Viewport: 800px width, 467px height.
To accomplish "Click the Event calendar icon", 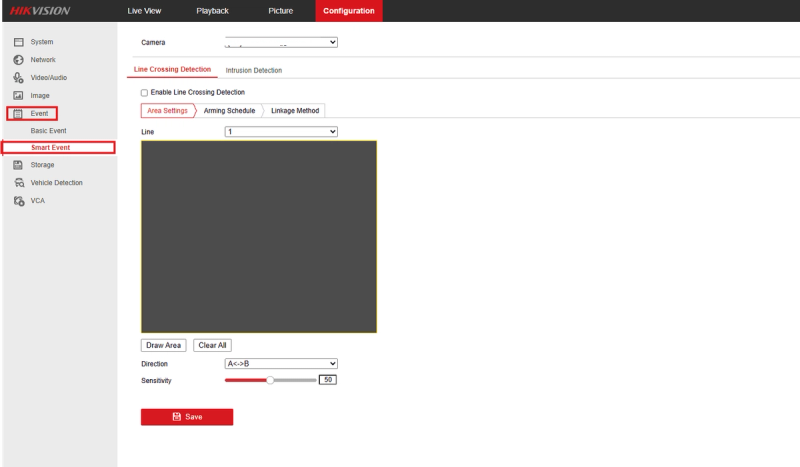I will tap(18, 113).
